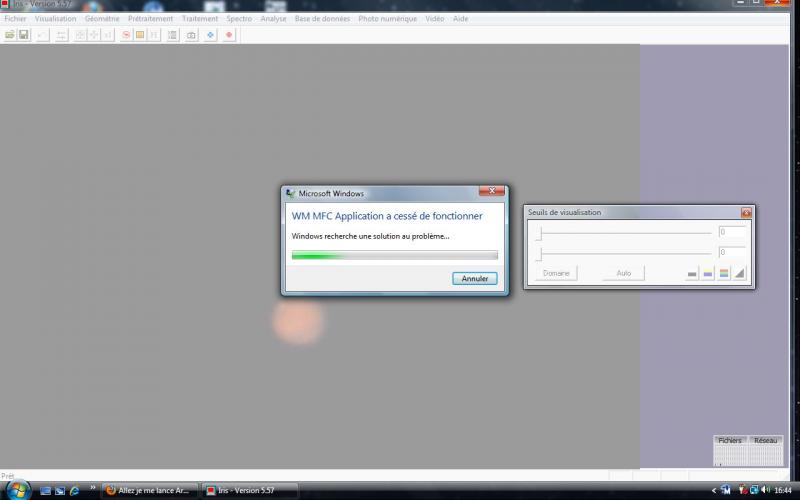This screenshot has height=500, width=800.
Task: Open the Photo numérique menu
Action: pos(388,18)
